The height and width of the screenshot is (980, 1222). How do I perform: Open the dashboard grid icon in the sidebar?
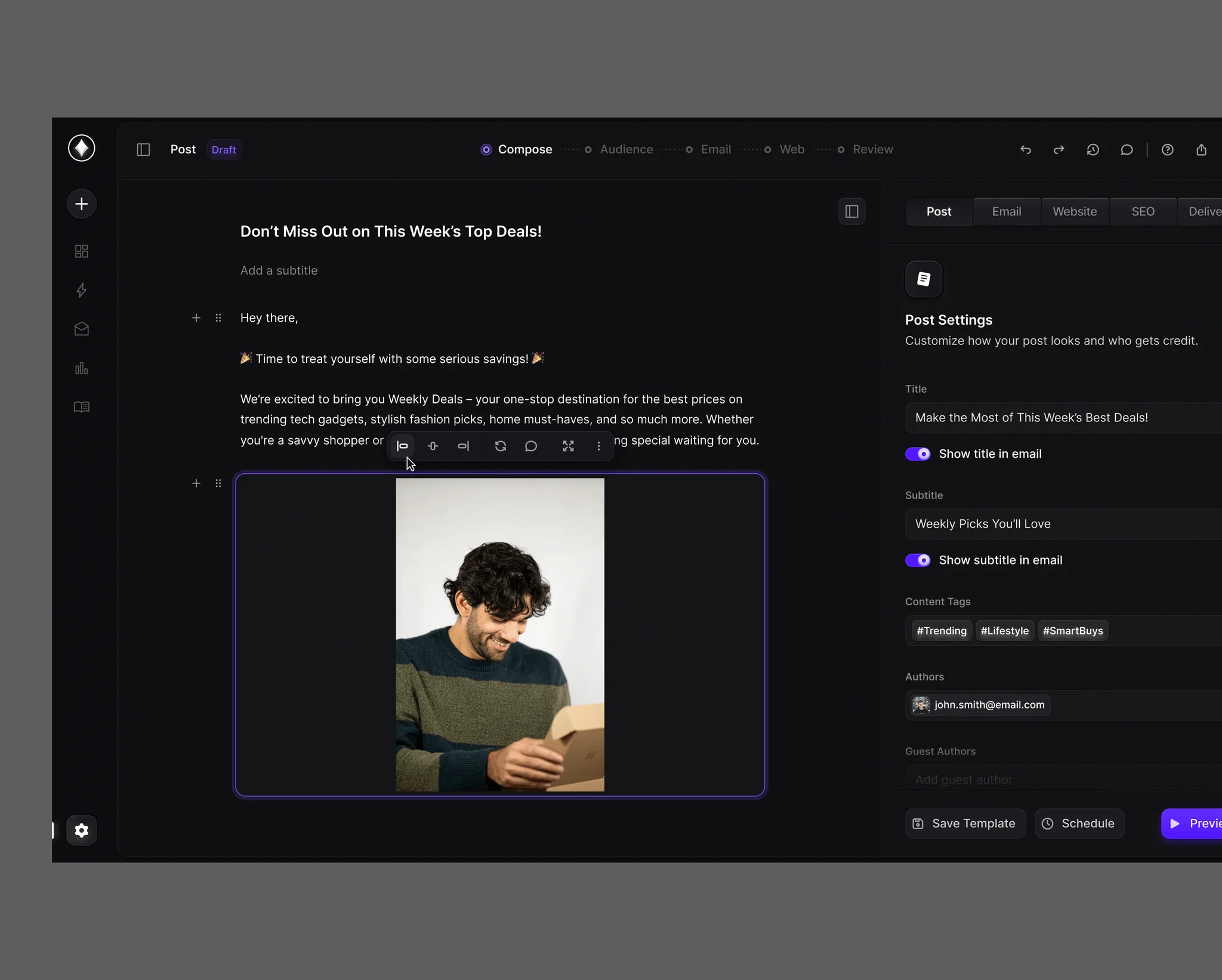point(82,251)
